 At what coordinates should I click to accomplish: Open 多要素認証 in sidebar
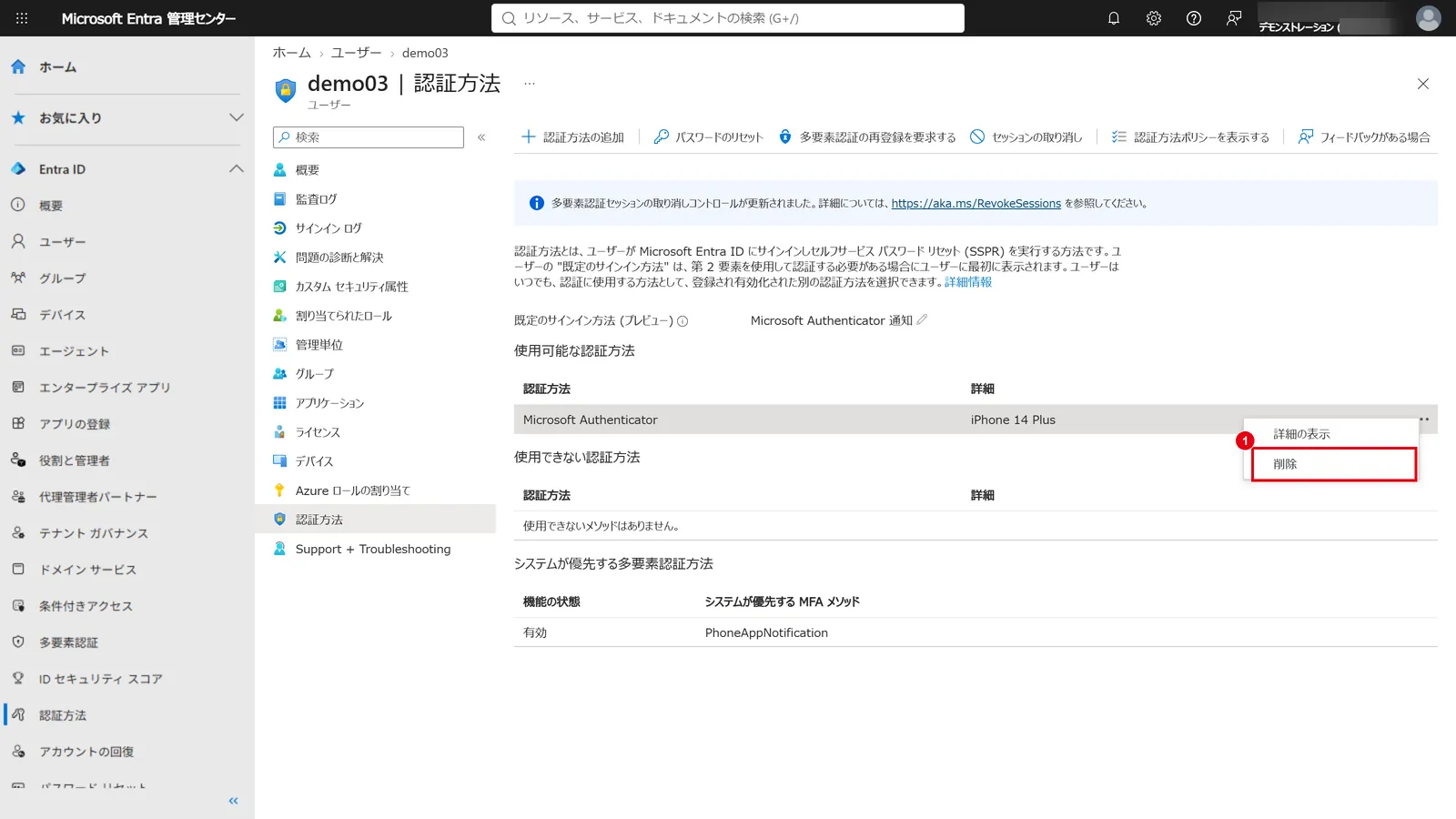point(68,642)
